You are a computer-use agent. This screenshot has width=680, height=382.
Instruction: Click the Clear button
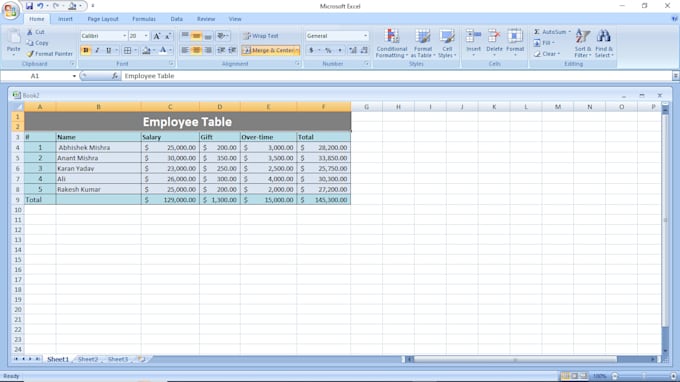pos(547,54)
